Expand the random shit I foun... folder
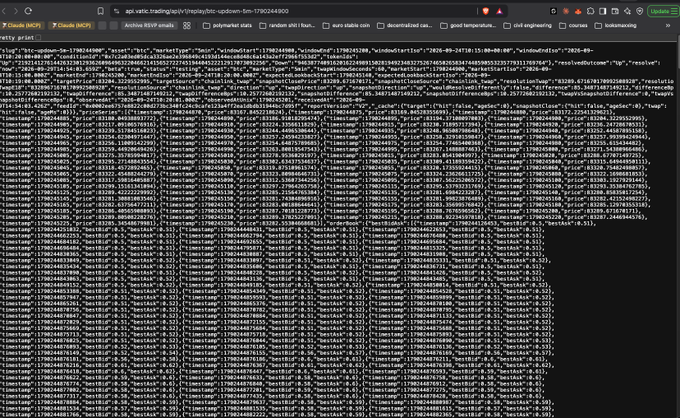680x418 pixels. tap(287, 26)
